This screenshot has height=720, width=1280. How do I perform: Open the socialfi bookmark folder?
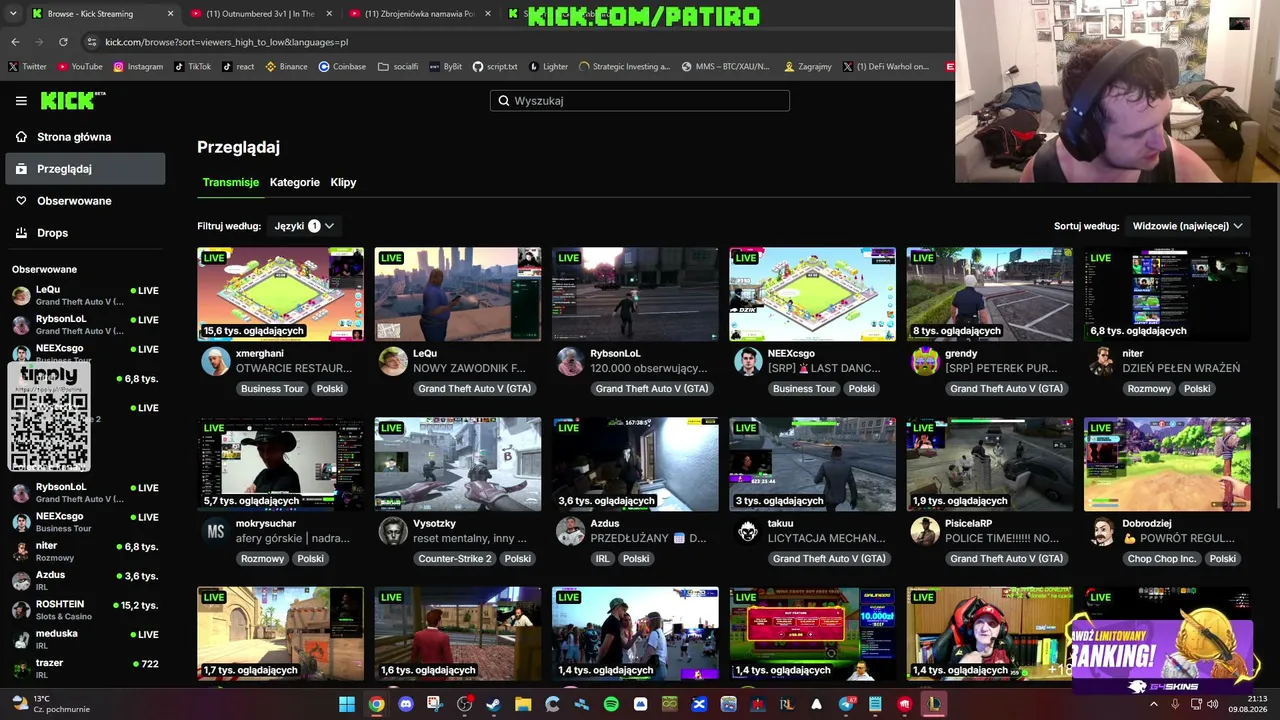pos(398,67)
